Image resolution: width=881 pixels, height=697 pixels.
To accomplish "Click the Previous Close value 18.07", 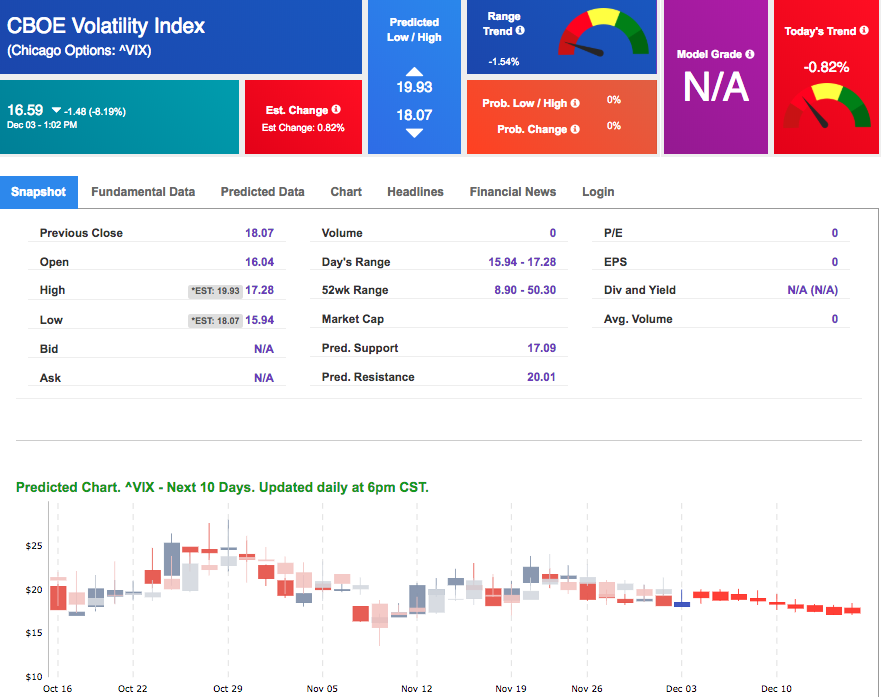I will point(260,233).
